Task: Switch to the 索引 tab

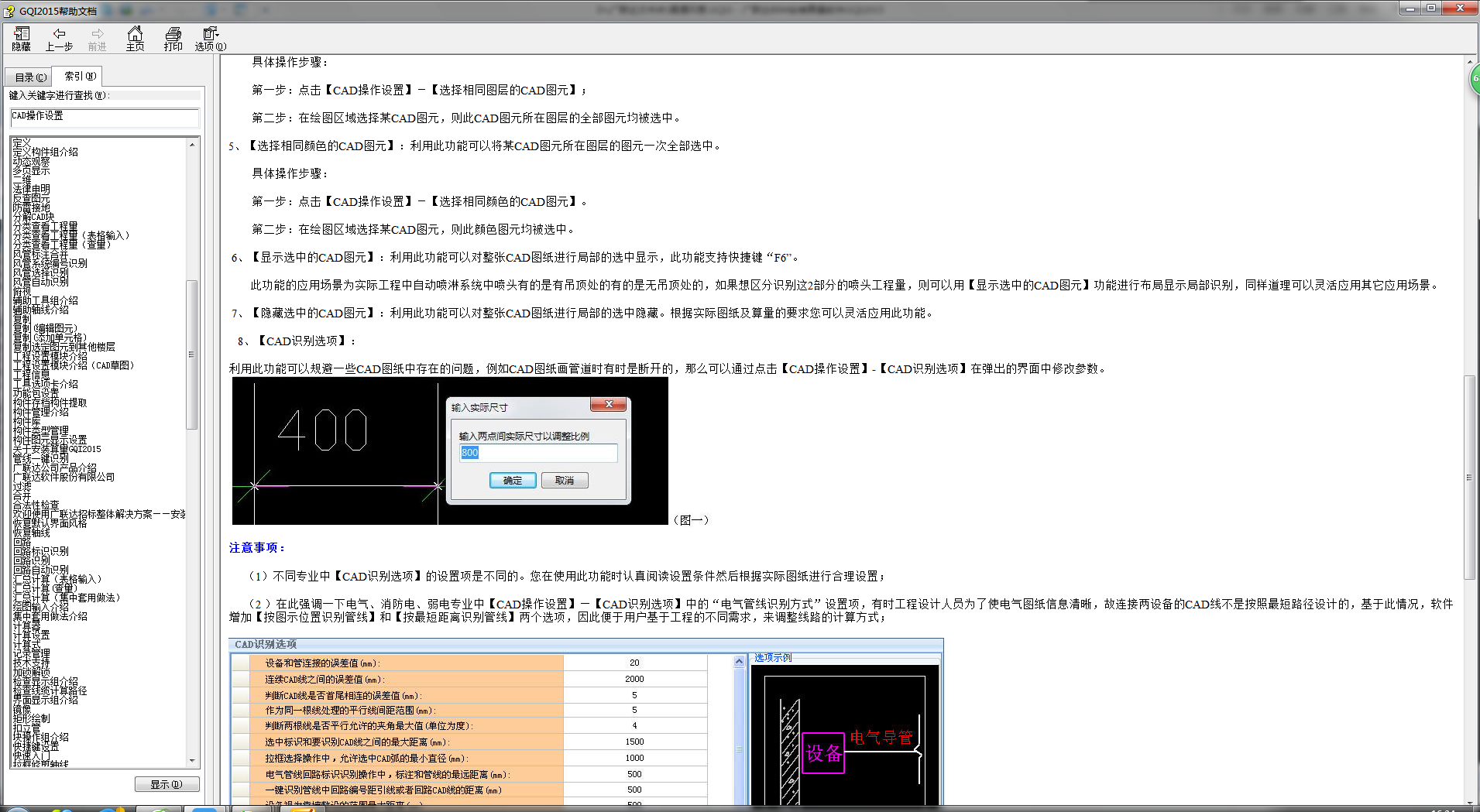Action: click(x=80, y=76)
